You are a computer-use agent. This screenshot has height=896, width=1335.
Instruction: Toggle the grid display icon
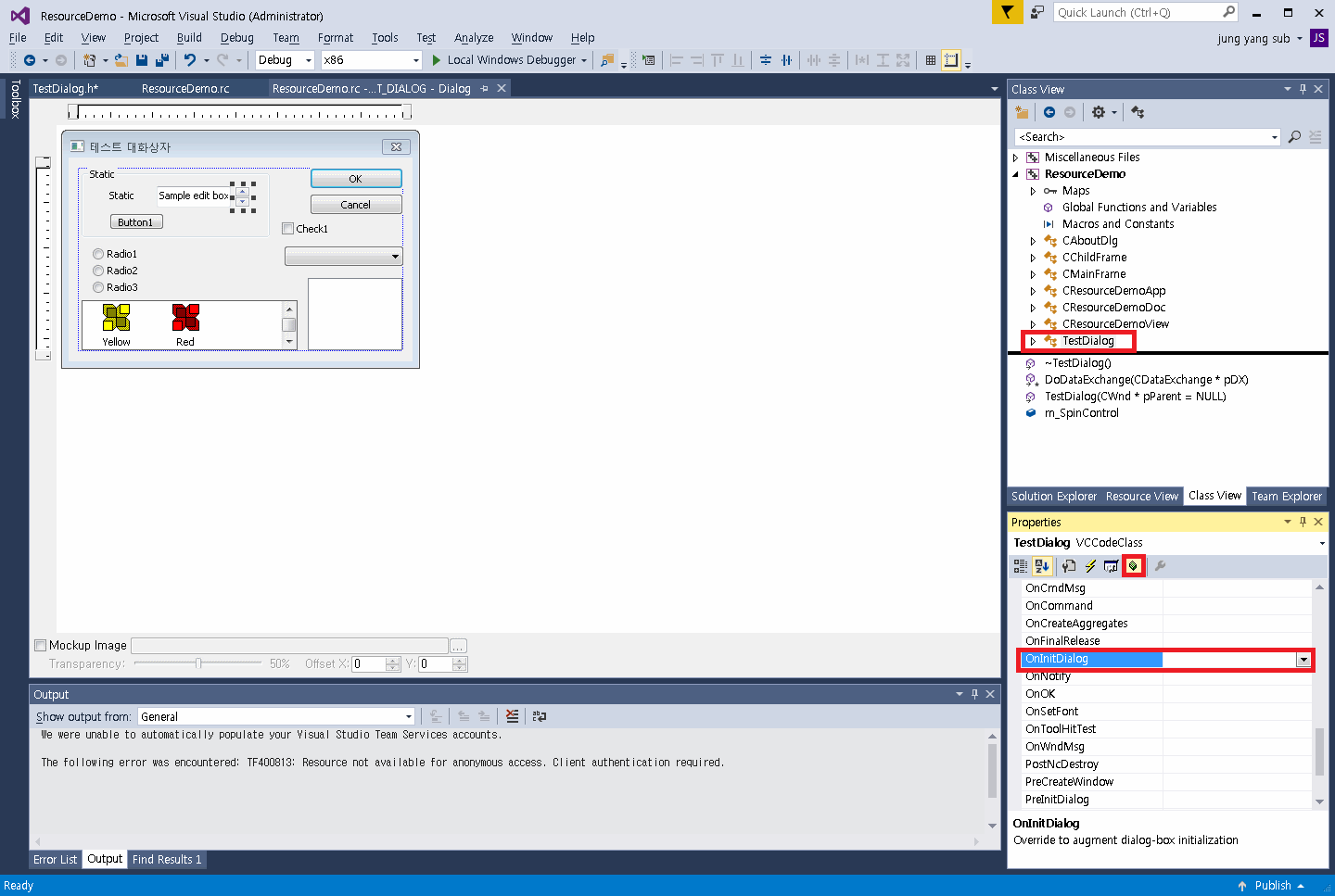click(x=931, y=60)
